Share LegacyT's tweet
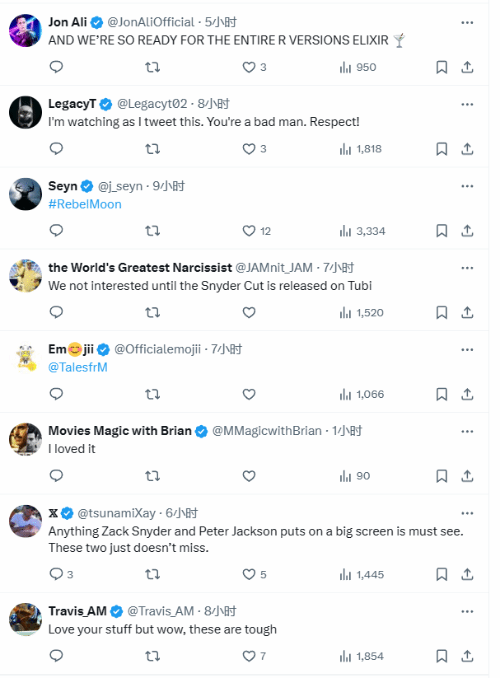Image resolution: width=500 pixels, height=678 pixels. (467, 149)
